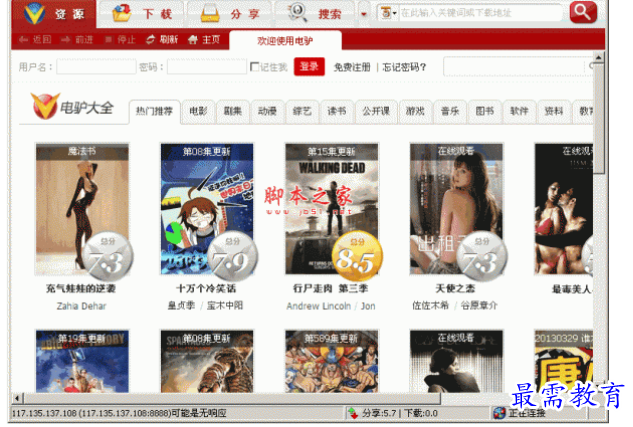Go to home page with 主页
Screen dimensions: 633x427
coord(204,40)
